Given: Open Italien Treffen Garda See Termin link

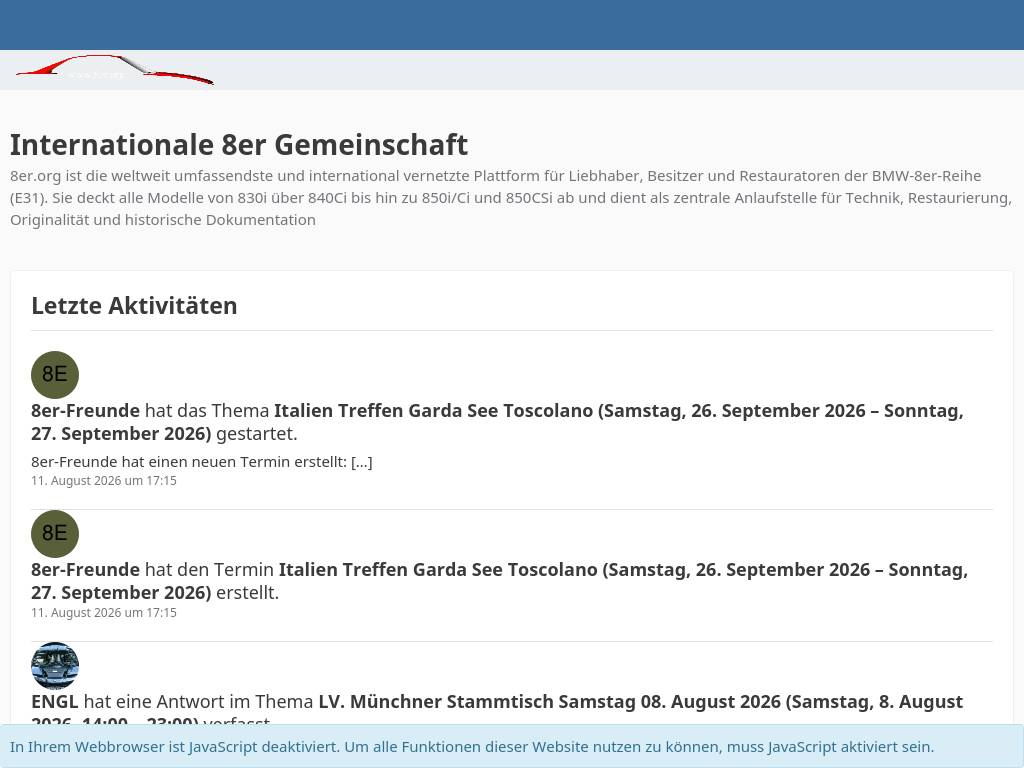Looking at the screenshot, I should [500, 581].
